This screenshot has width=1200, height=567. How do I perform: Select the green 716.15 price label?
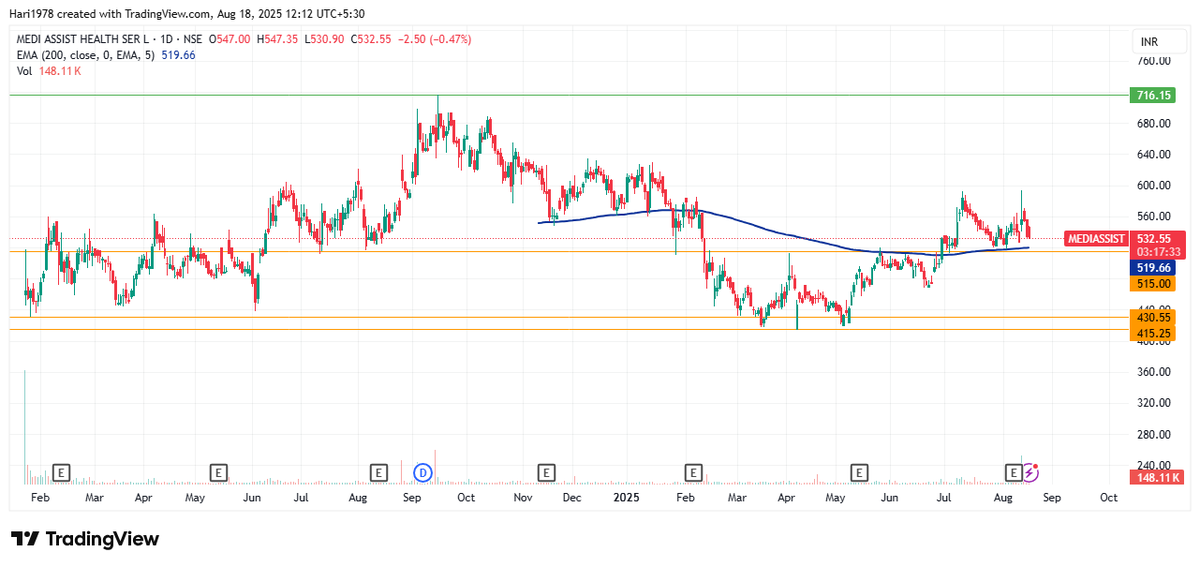point(1153,95)
